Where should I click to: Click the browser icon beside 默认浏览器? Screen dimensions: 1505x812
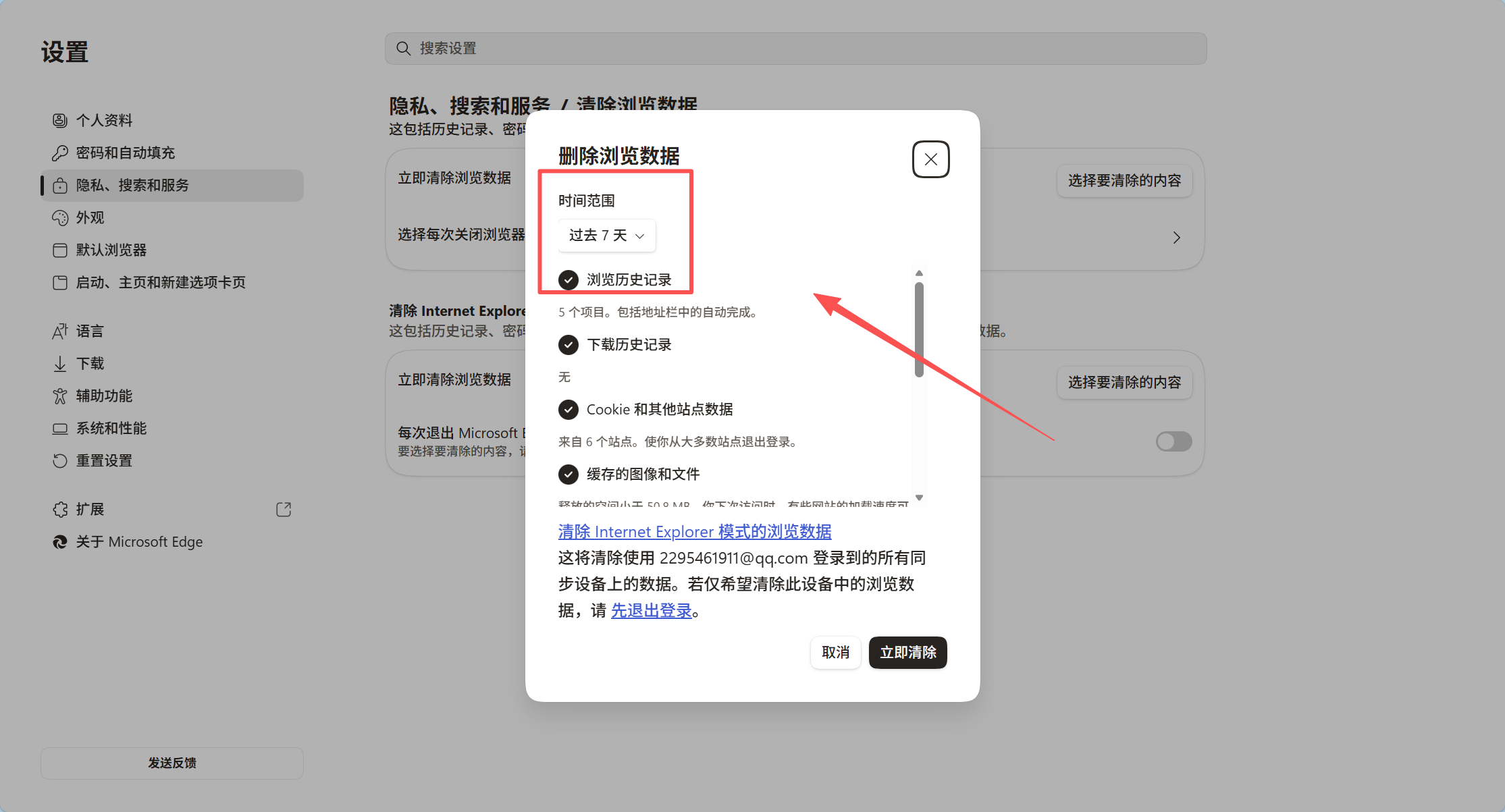click(x=60, y=250)
